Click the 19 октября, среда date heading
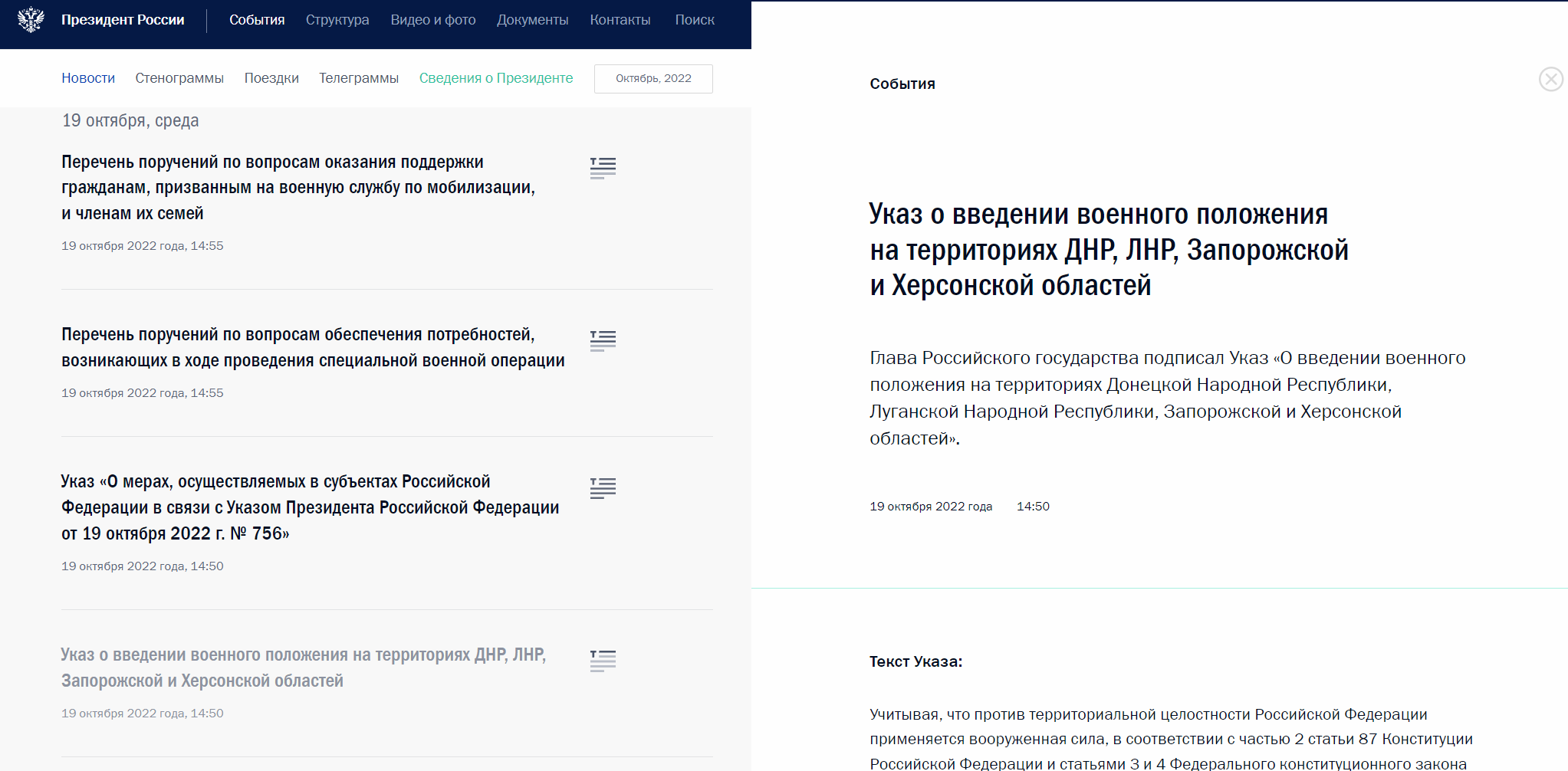The height and width of the screenshot is (771, 1568). coord(130,120)
